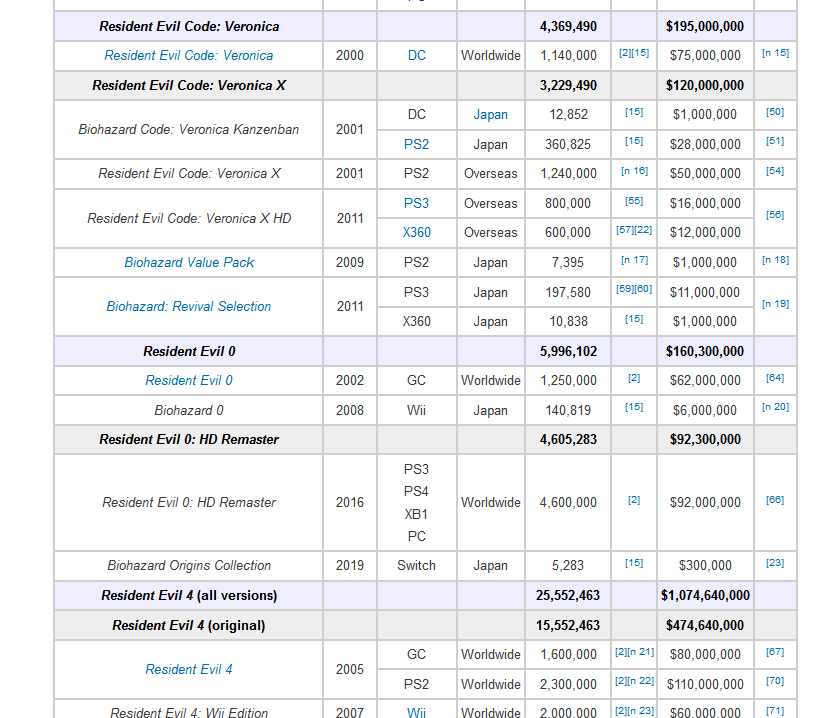Jump to note [n 15]
This screenshot has height=718, width=826.
click(775, 53)
